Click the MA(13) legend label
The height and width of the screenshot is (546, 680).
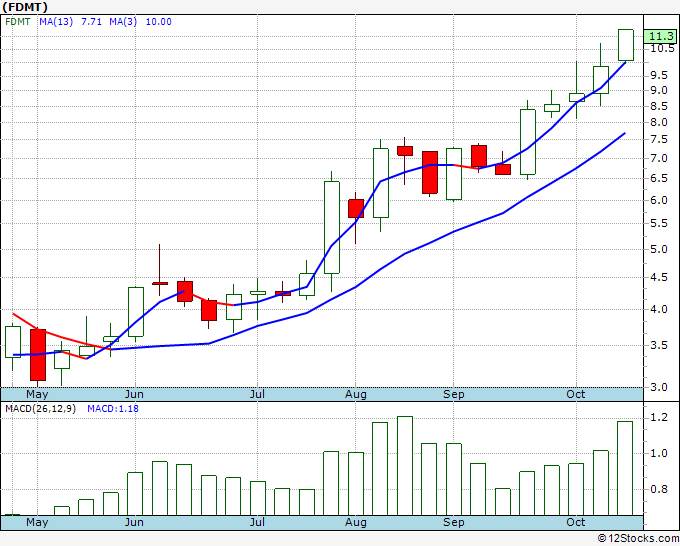click(56, 22)
